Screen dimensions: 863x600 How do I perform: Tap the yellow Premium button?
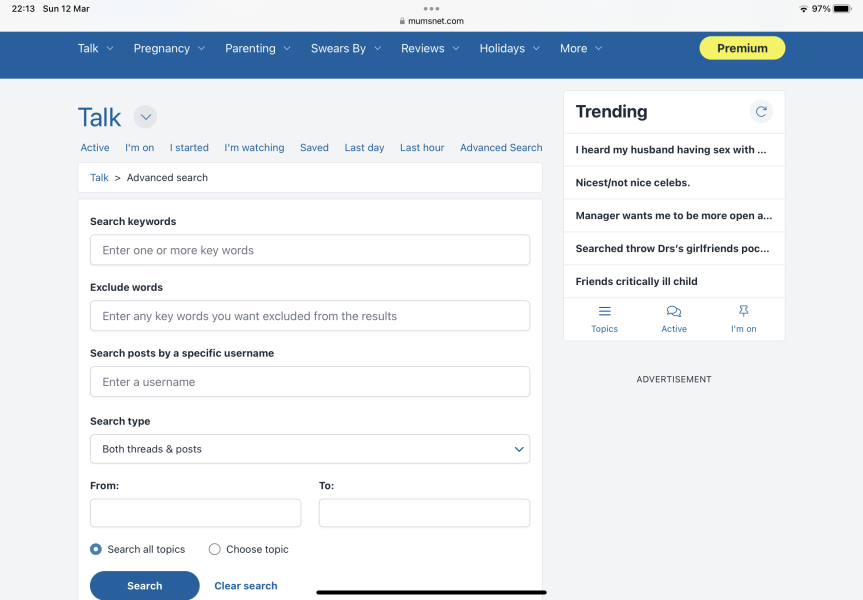742,48
